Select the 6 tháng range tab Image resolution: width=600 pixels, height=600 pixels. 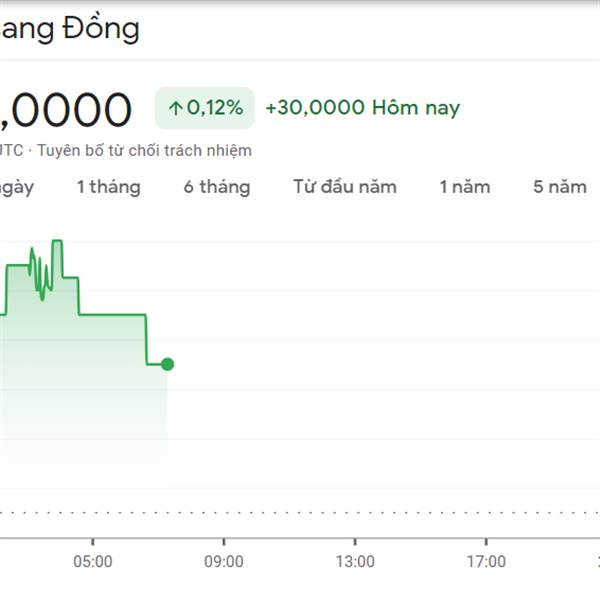click(x=217, y=187)
